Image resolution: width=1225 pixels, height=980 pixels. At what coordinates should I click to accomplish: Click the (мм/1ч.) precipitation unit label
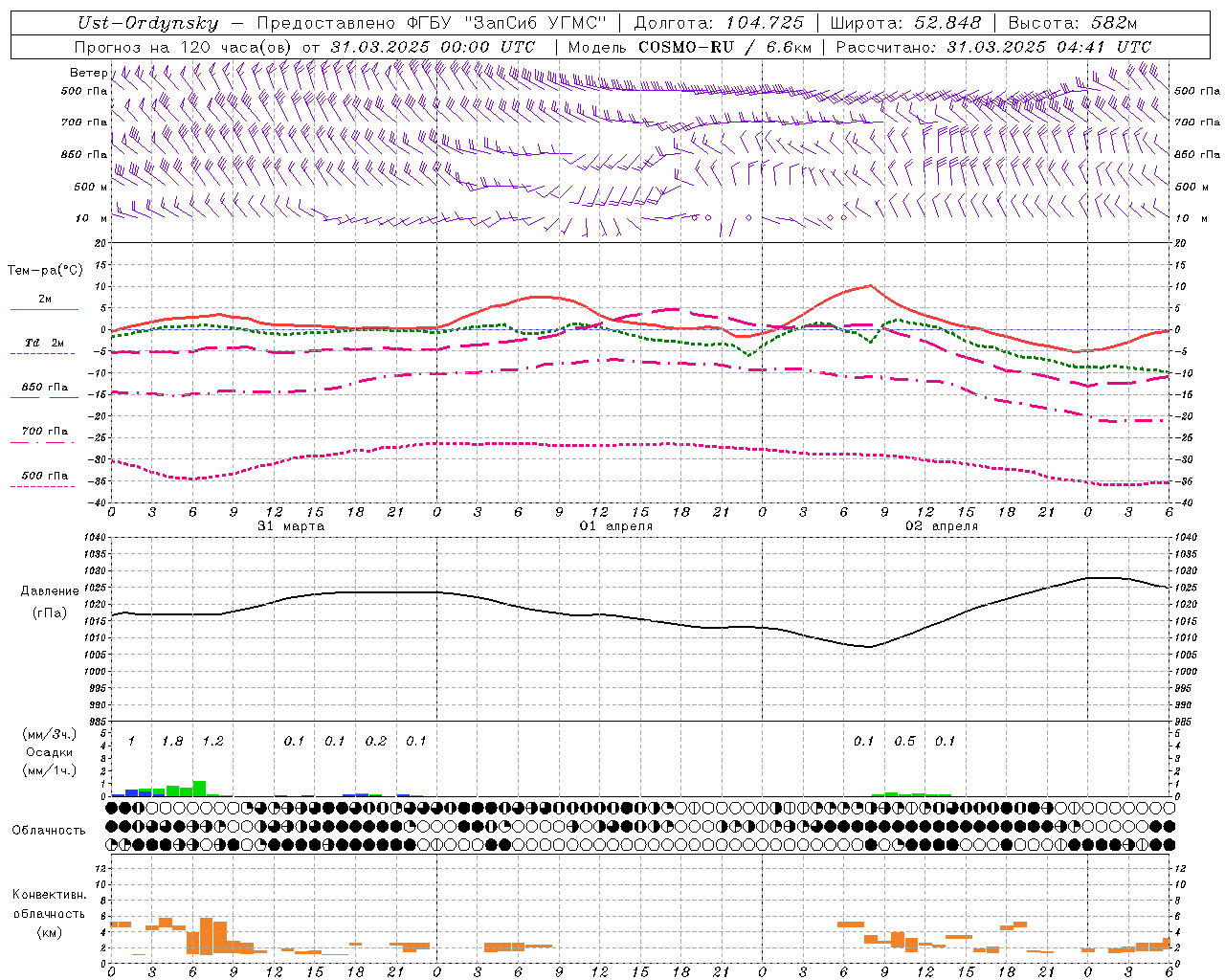50,770
